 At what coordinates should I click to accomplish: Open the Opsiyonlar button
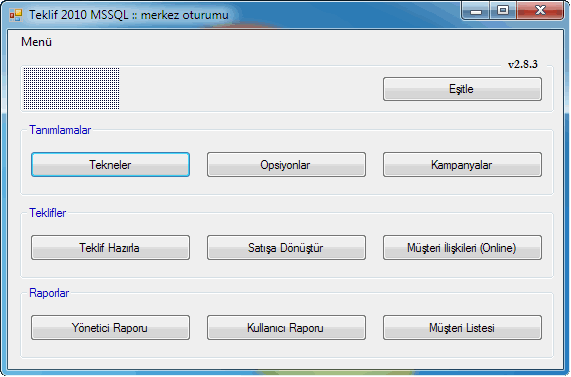(x=286, y=165)
